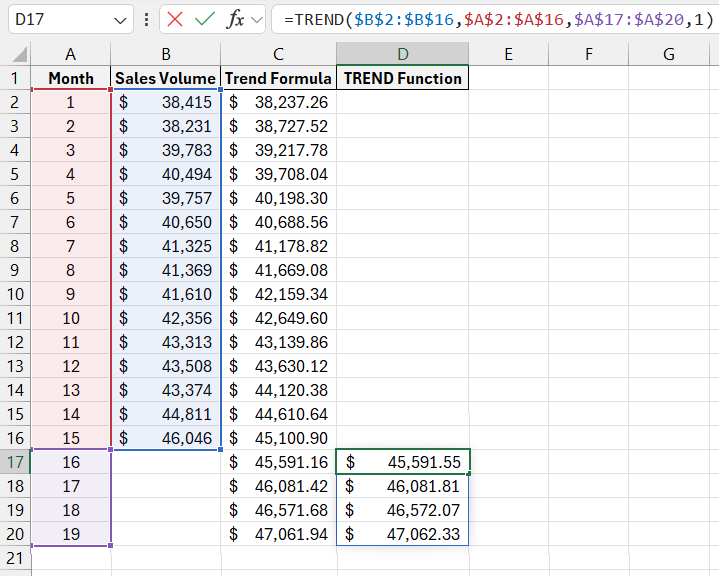The width and height of the screenshot is (719, 576).
Task: Select sales value 39,757 cell
Action: [x=166, y=198]
